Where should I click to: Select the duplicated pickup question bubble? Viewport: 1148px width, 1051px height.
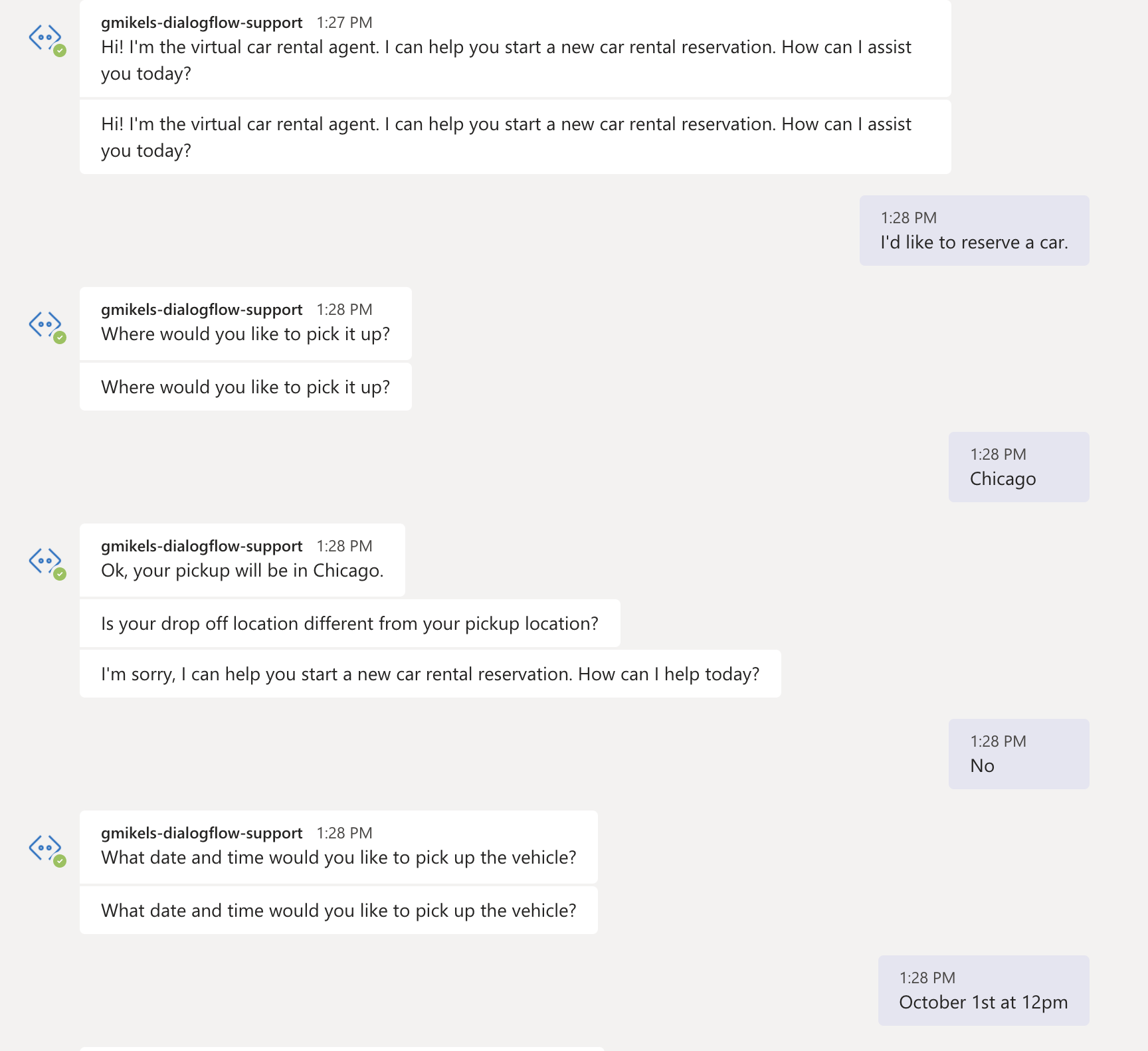click(245, 387)
